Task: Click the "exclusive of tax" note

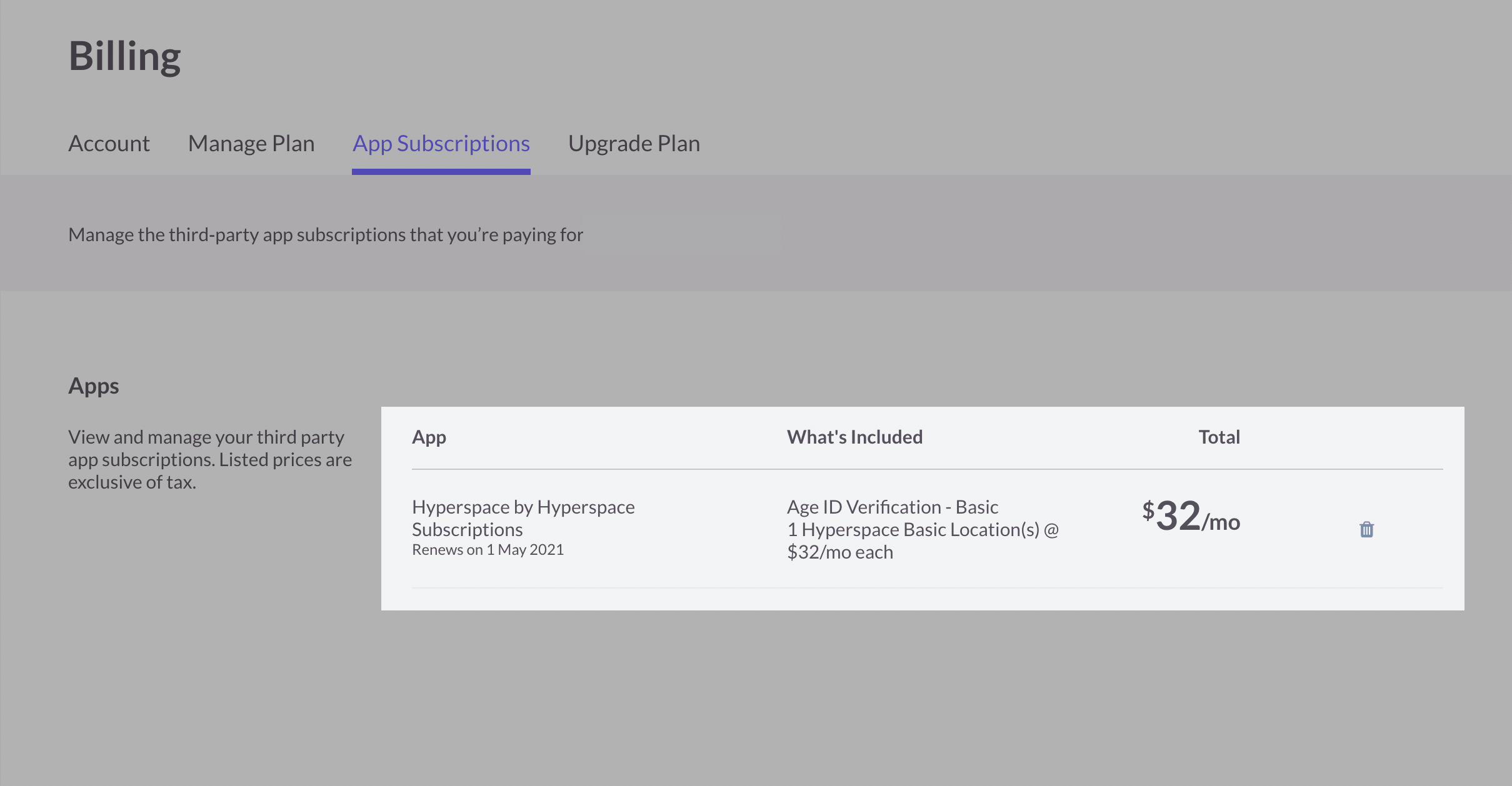Action: click(132, 482)
